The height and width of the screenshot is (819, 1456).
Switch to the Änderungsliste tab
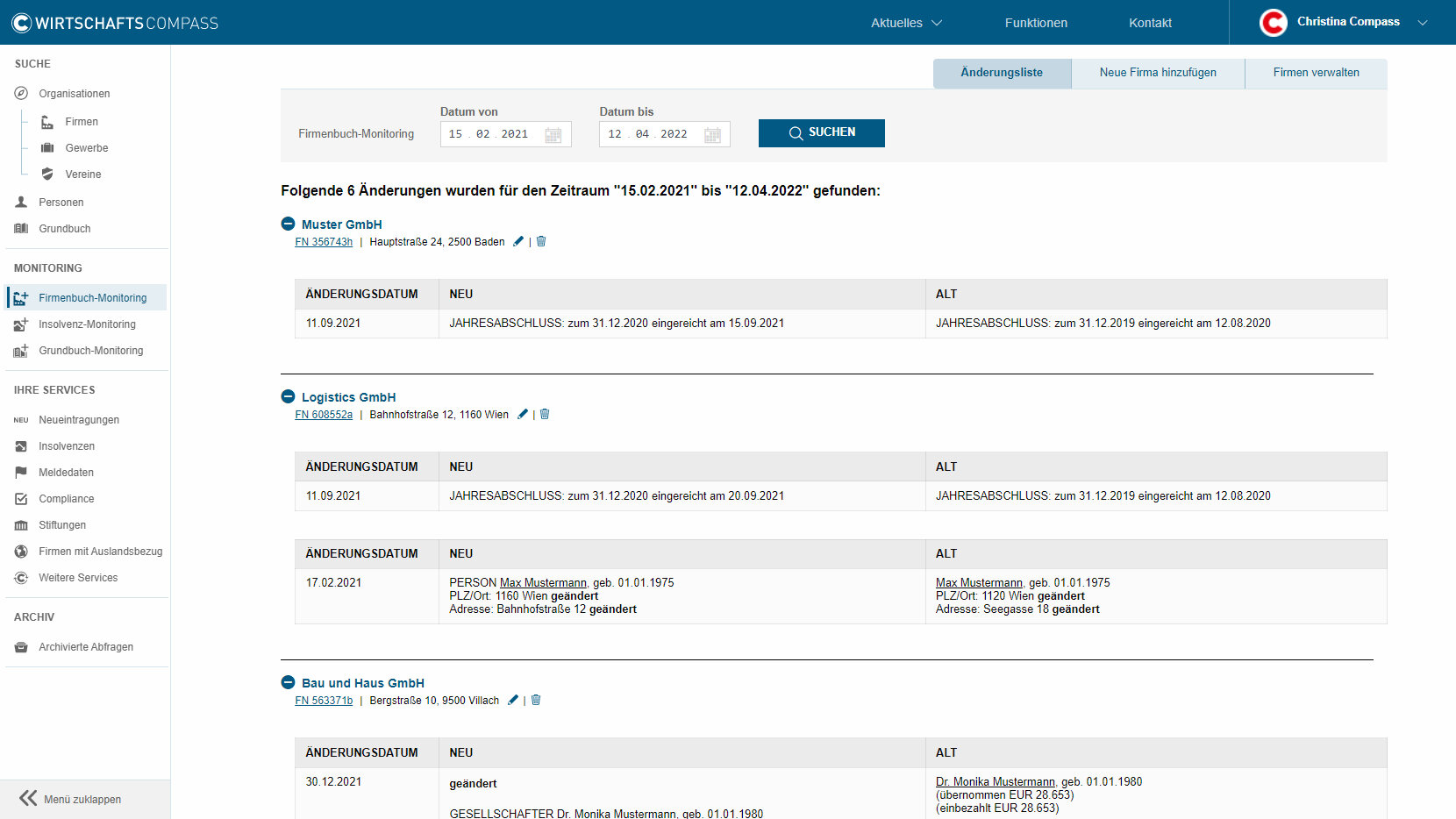point(1002,73)
